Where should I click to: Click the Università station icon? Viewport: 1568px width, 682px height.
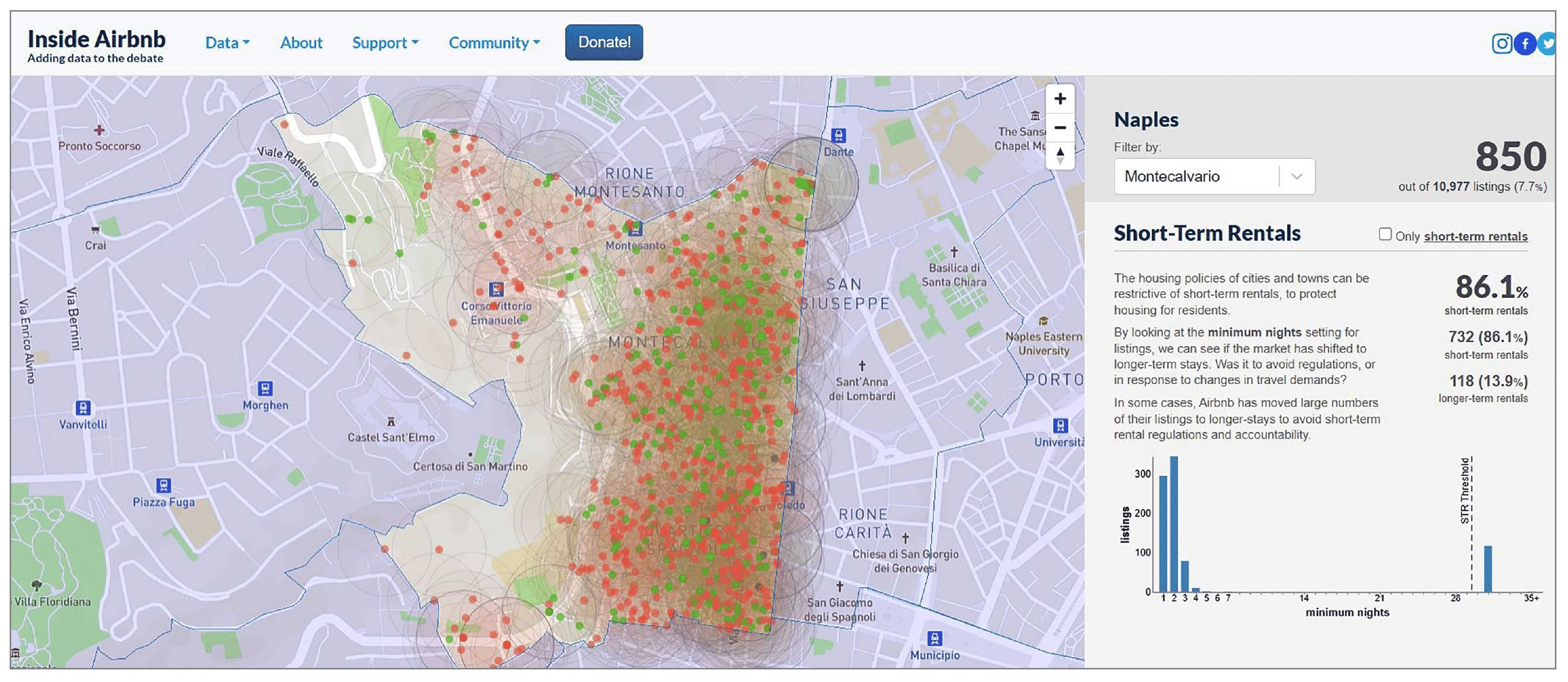1060,425
